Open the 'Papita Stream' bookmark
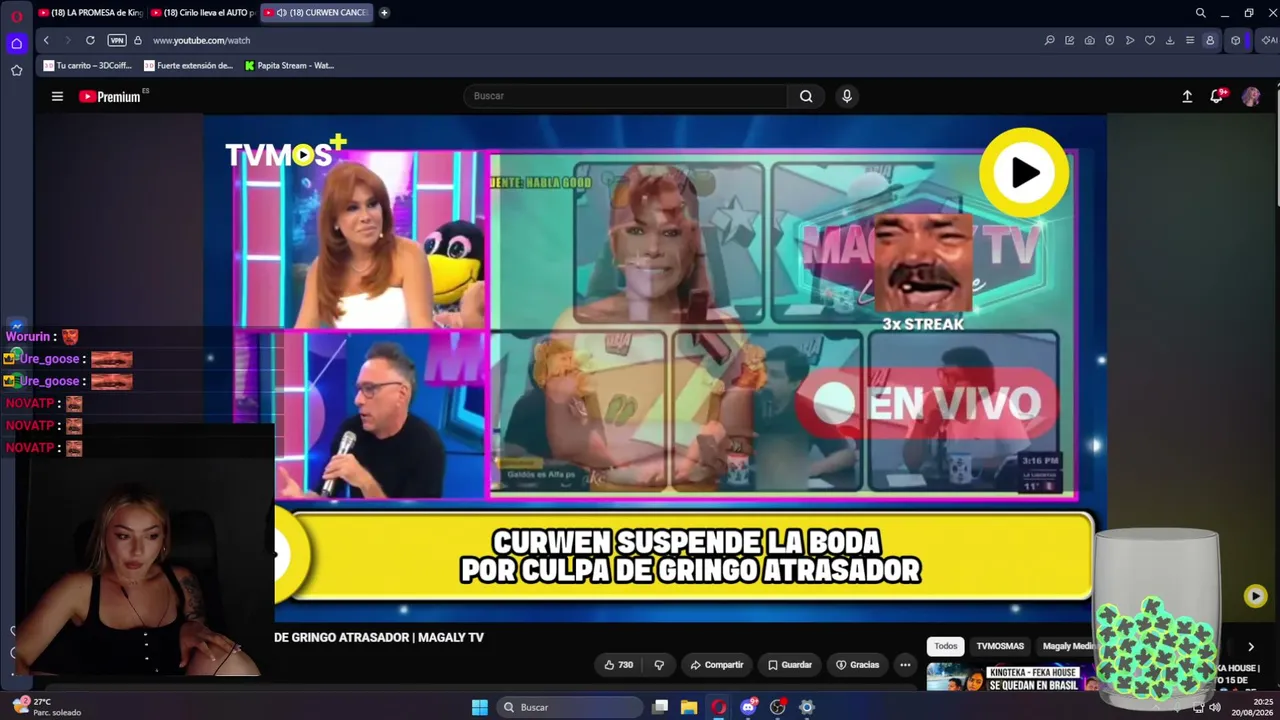Image resolution: width=1280 pixels, height=720 pixels. 290,66
